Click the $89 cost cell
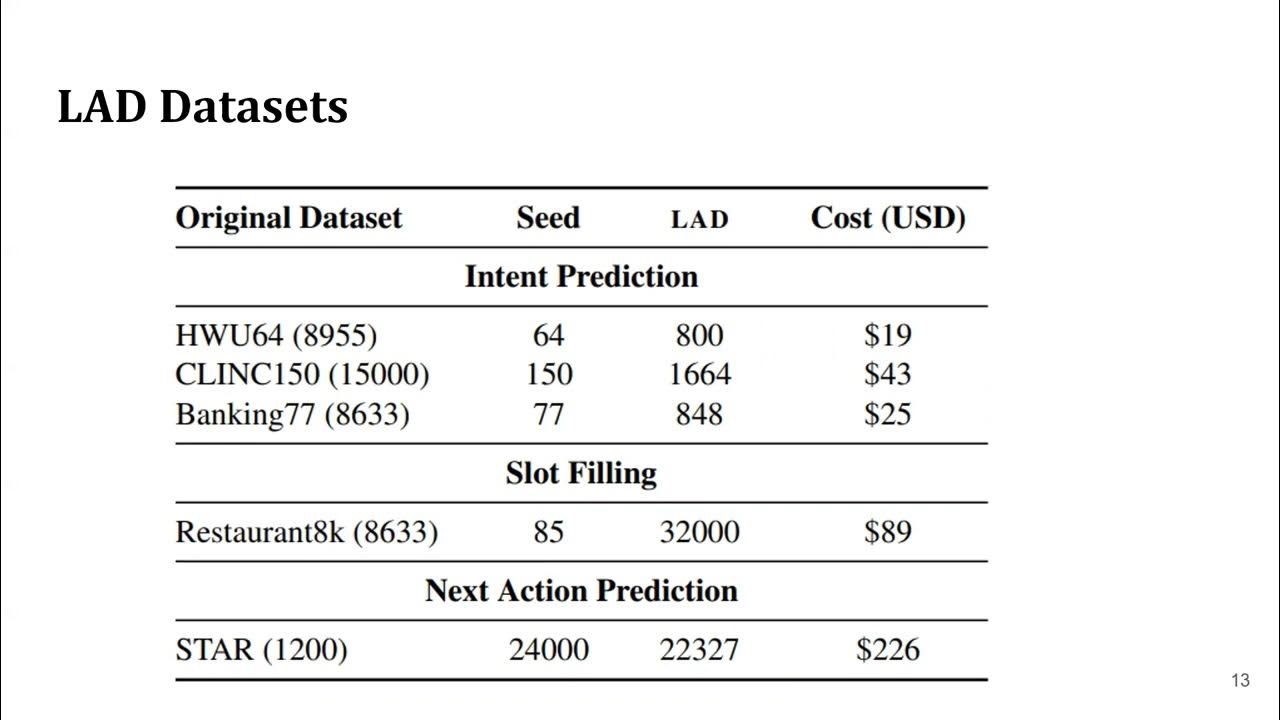Screen dimensions: 1280x720 pos(888,532)
